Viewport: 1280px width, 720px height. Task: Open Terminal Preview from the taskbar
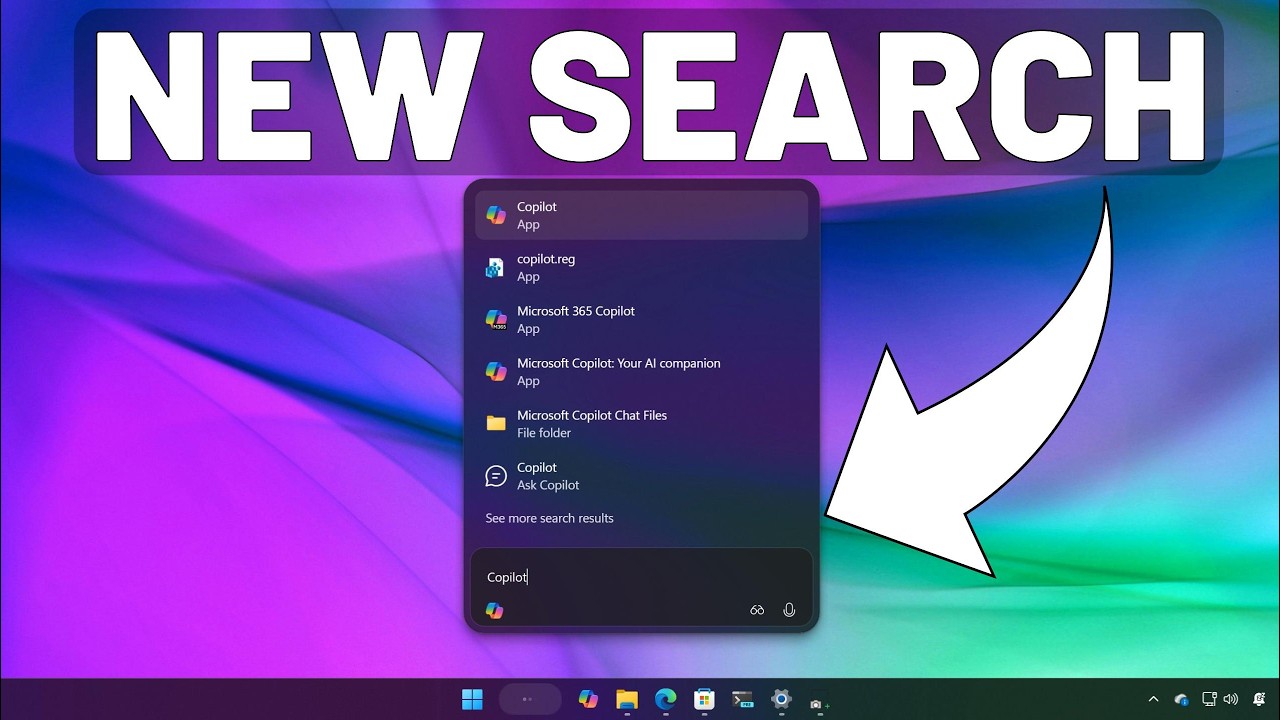point(742,699)
